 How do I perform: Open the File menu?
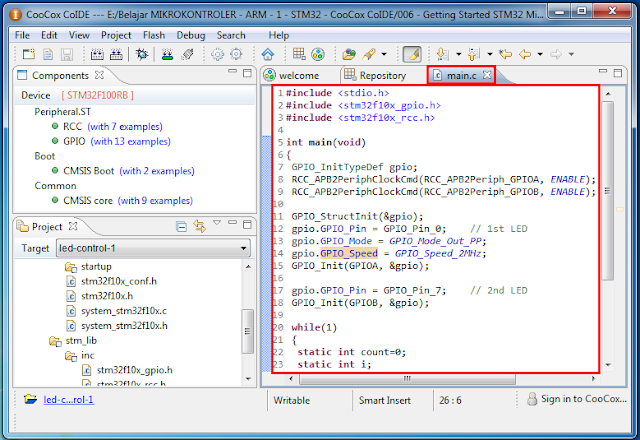[22, 36]
